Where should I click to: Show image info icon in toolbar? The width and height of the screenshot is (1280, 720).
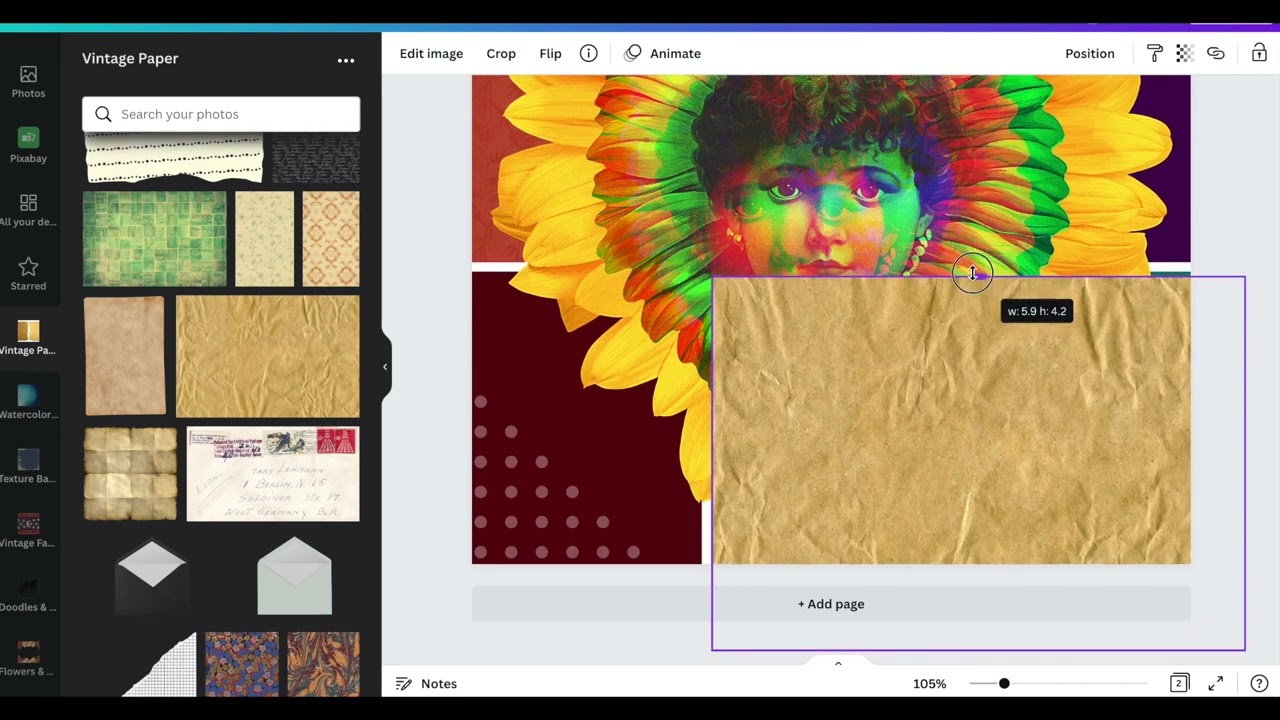(588, 53)
